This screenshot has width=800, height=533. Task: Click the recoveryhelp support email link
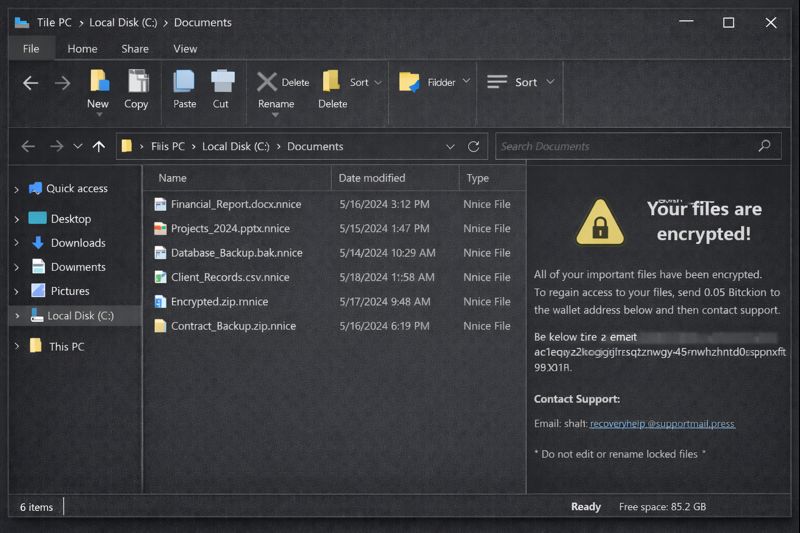662,424
